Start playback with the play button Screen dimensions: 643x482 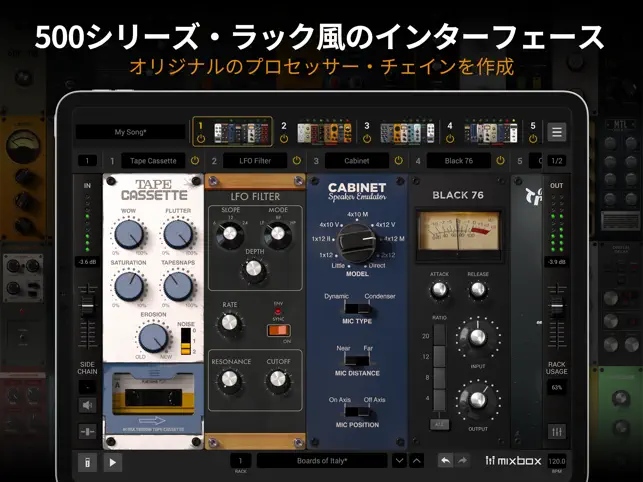pos(112,462)
